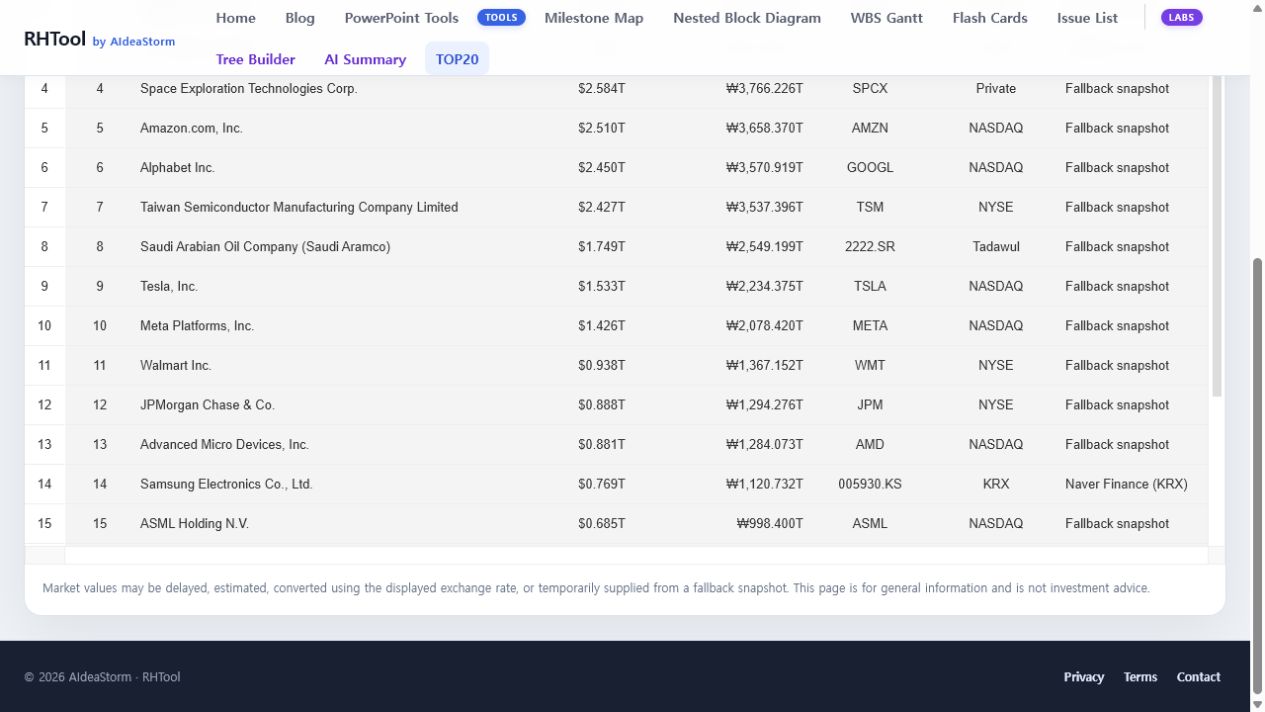
Task: Click the 2222.SR ticker cell
Action: coord(870,246)
